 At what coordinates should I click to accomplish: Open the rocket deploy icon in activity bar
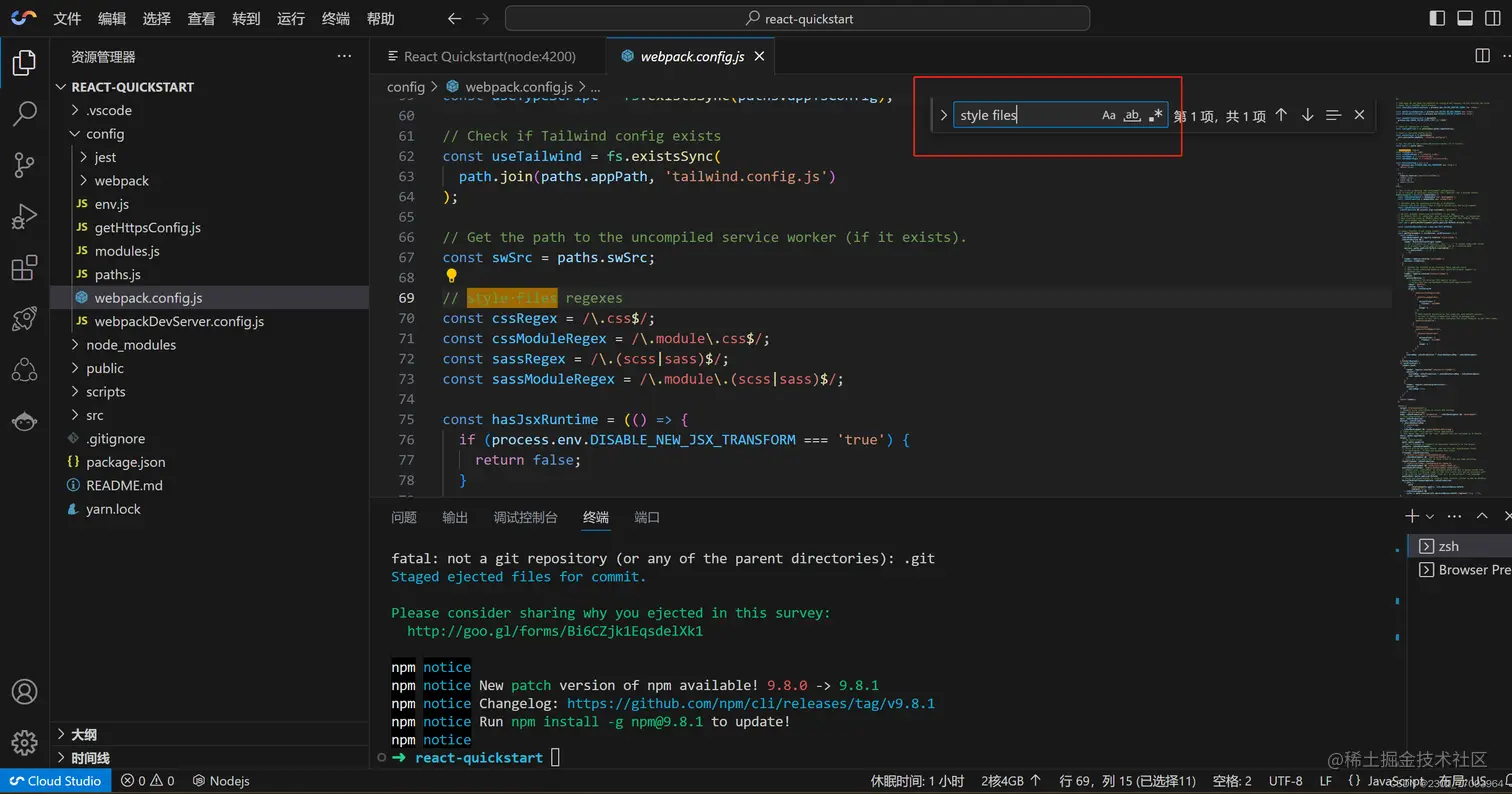[x=24, y=319]
